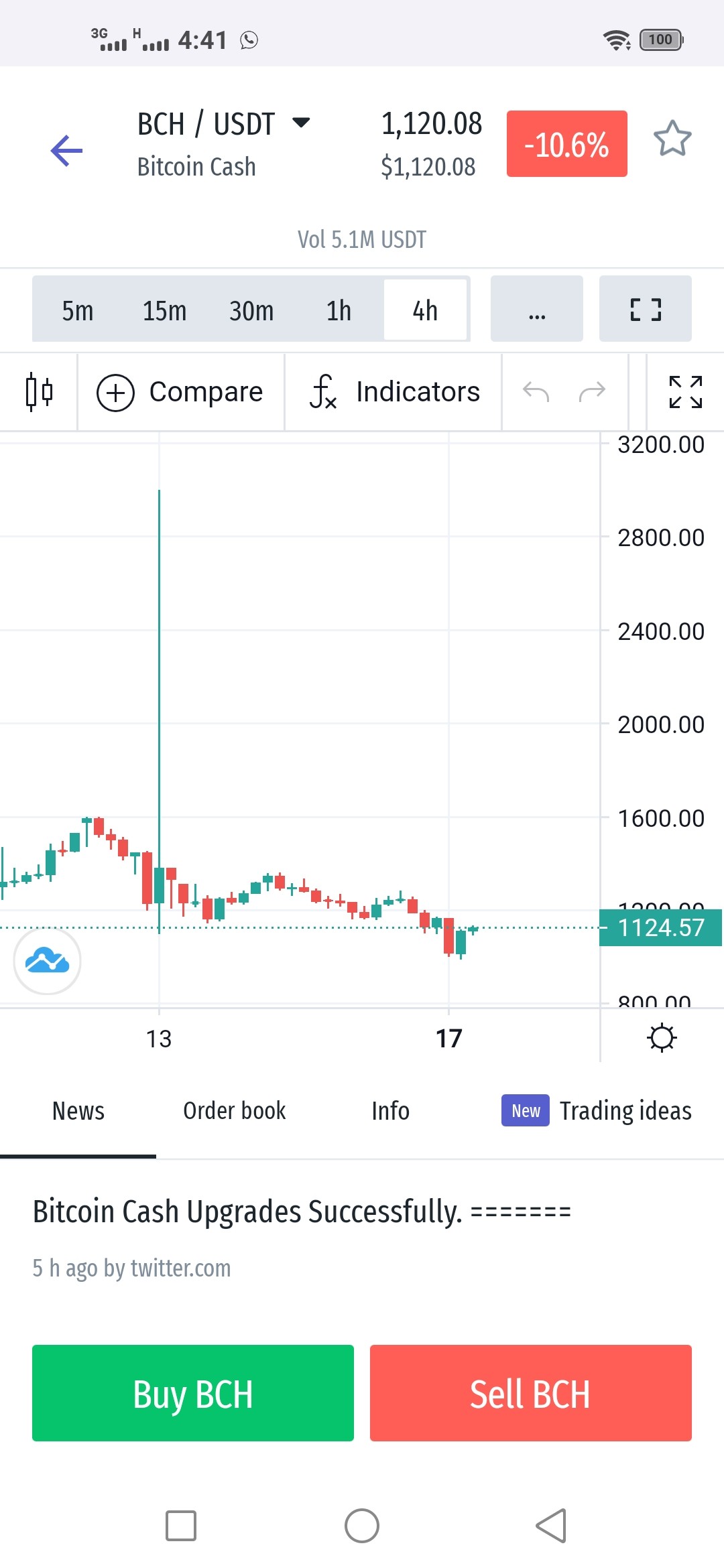Tap the Sell BCH button
The image size is (724, 1568).
click(x=531, y=1393)
